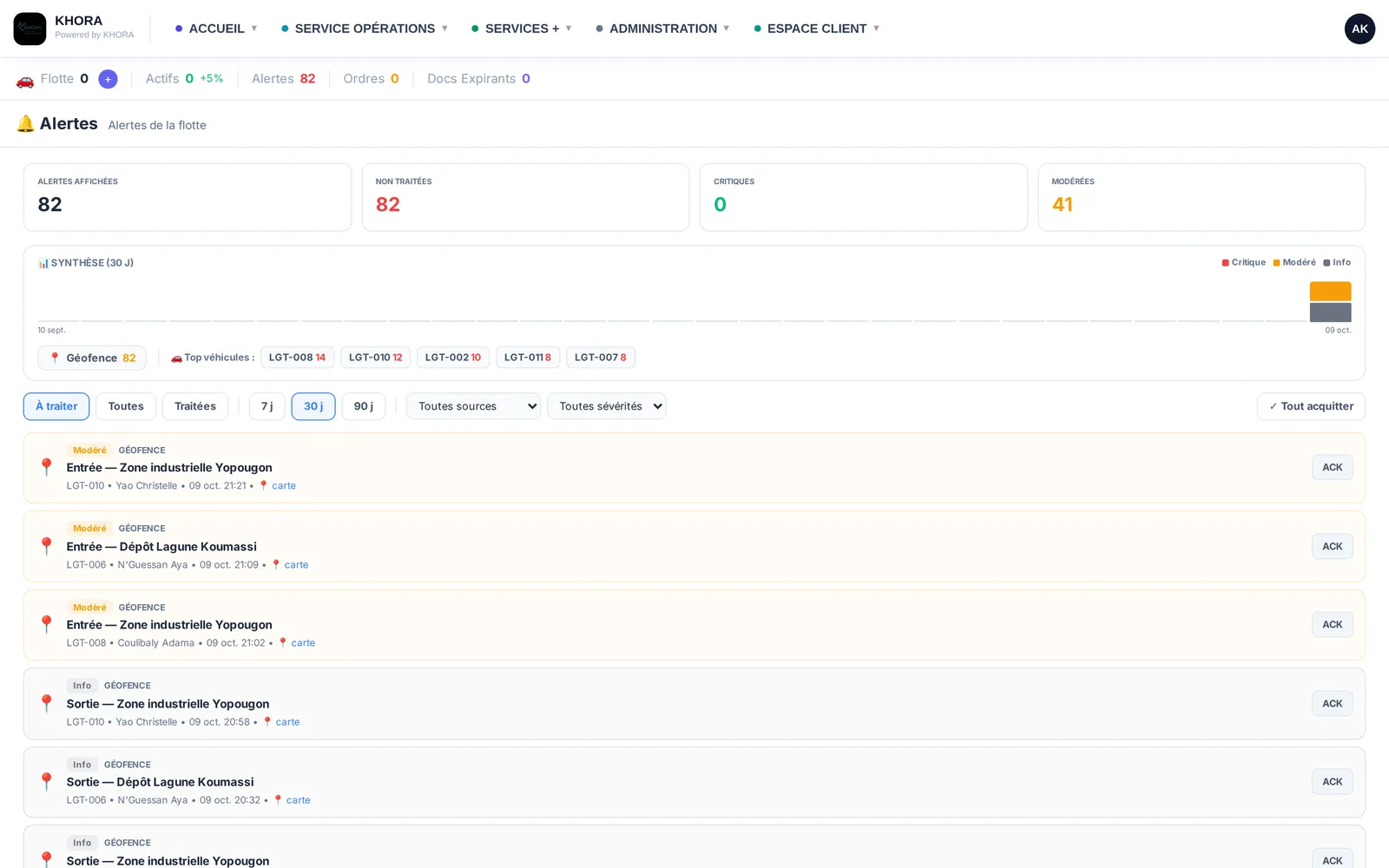
Task: Click the orange Modéré bar in chart
Action: click(1330, 292)
